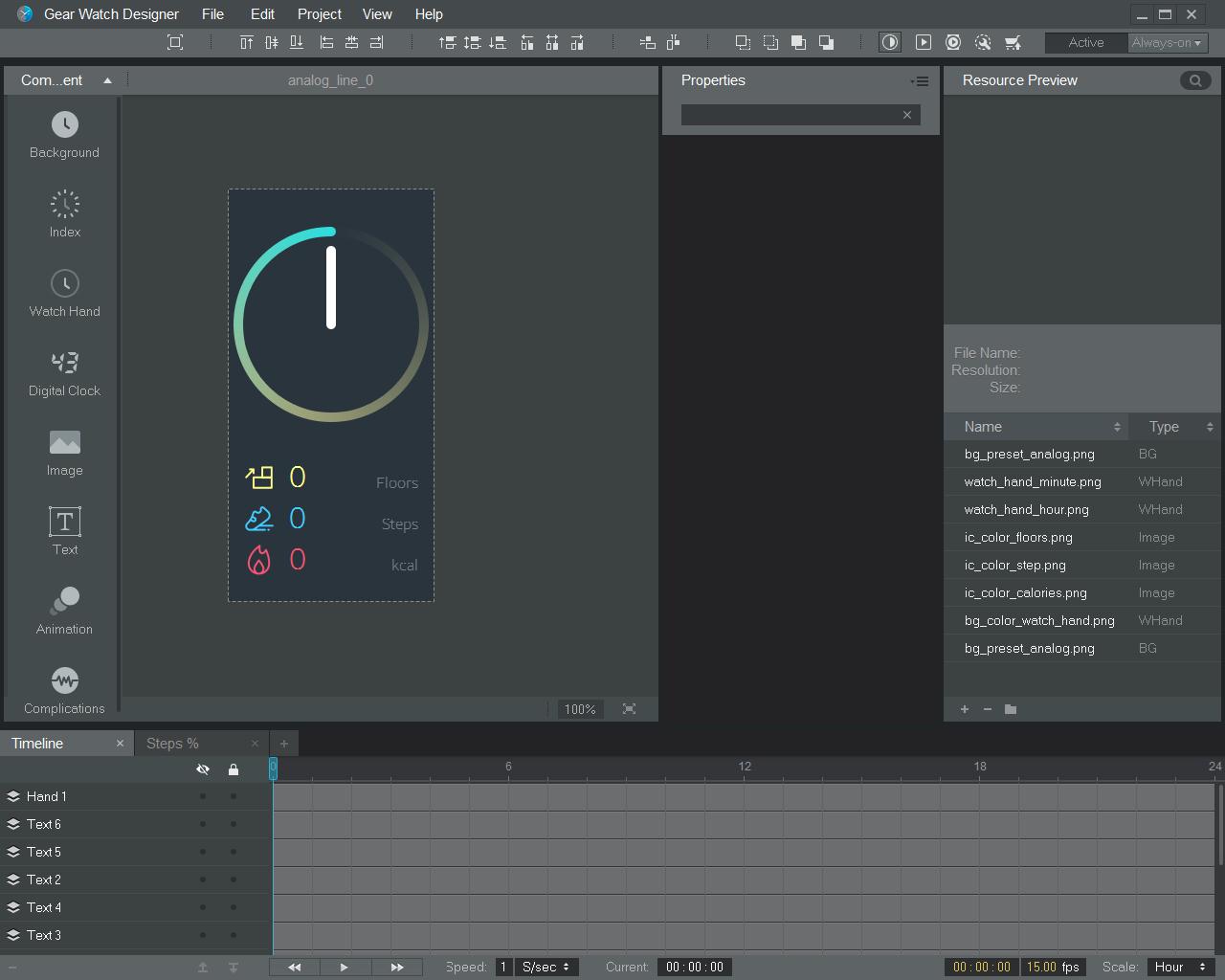Open the View menu
The image size is (1225, 980).
click(x=377, y=14)
